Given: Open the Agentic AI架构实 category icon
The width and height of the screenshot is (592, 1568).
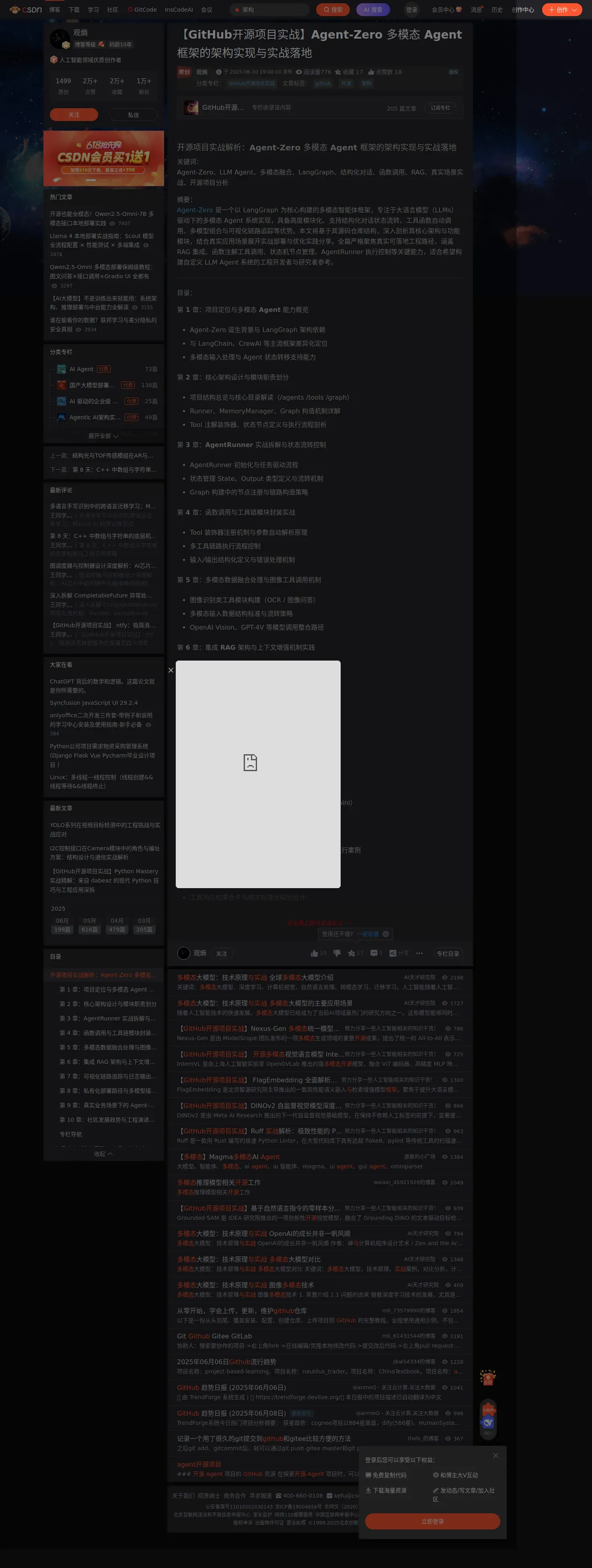Looking at the screenshot, I should (x=61, y=417).
